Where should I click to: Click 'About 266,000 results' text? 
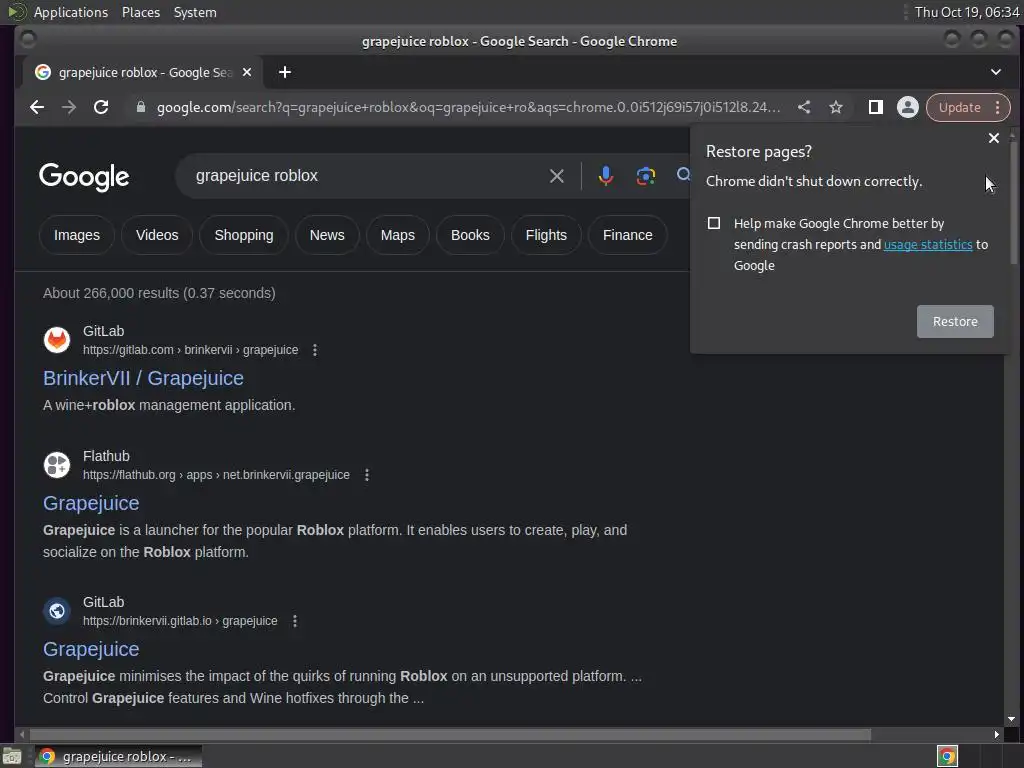click(159, 293)
